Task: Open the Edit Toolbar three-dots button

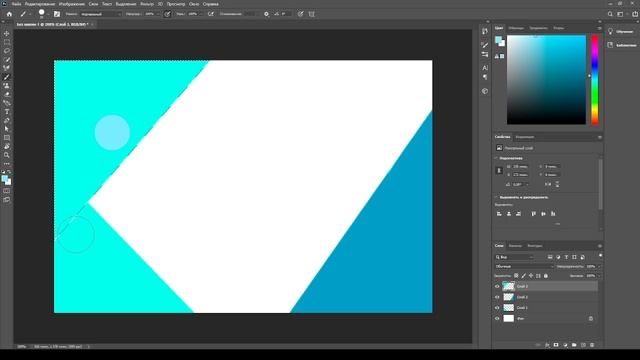Action: click(7, 164)
